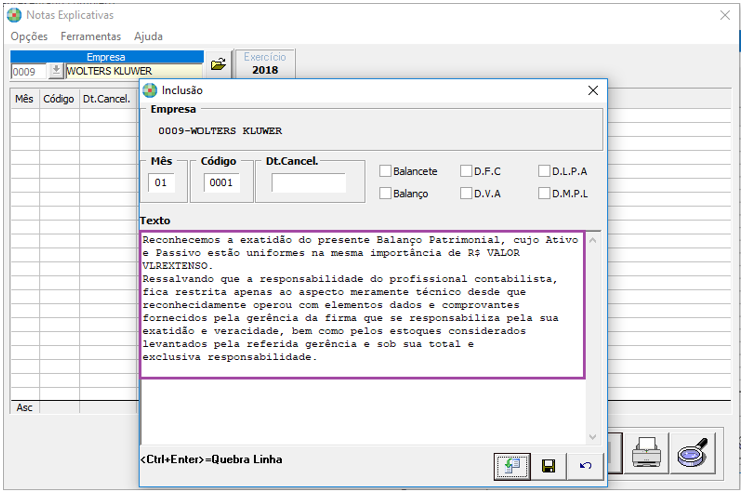Image resolution: width=746 pixels, height=496 pixels.
Task: Click the Empresa code 0009 field
Action: [29, 71]
